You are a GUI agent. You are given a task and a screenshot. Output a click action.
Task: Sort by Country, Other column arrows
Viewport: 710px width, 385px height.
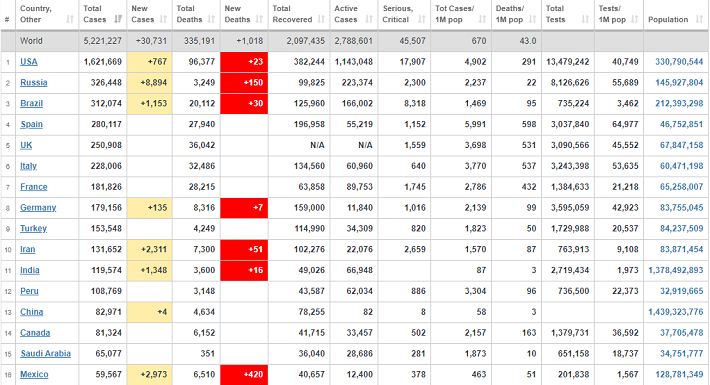point(70,19)
